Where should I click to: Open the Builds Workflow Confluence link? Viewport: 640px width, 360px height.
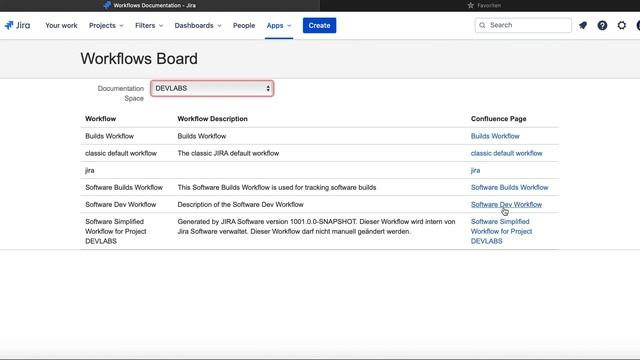click(495, 136)
